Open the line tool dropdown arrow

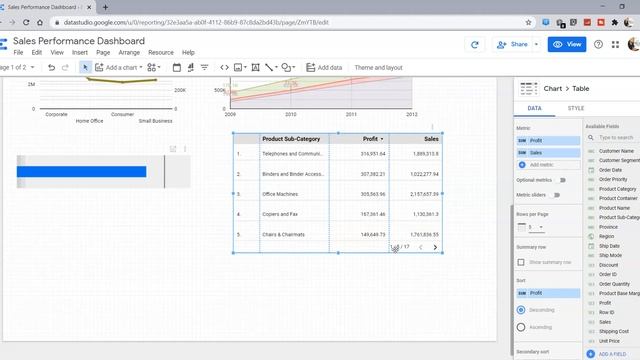point(276,67)
